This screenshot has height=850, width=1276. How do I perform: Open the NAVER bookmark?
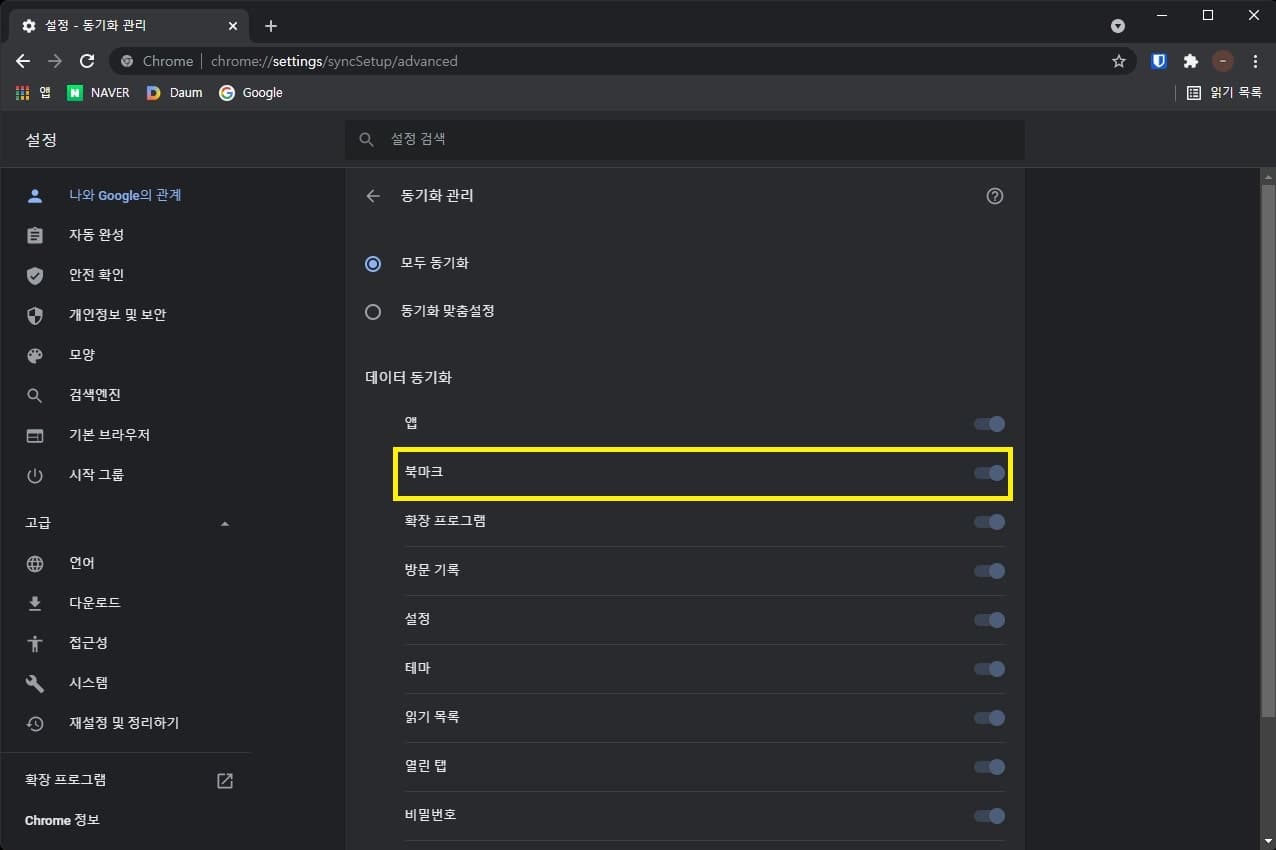pyautogui.click(x=98, y=92)
